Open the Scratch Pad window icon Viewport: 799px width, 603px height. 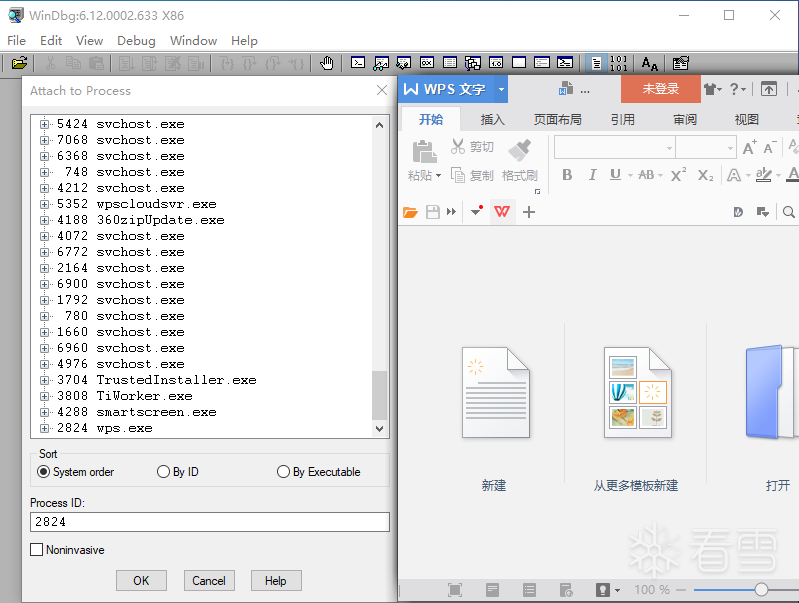pyautogui.click(x=519, y=63)
